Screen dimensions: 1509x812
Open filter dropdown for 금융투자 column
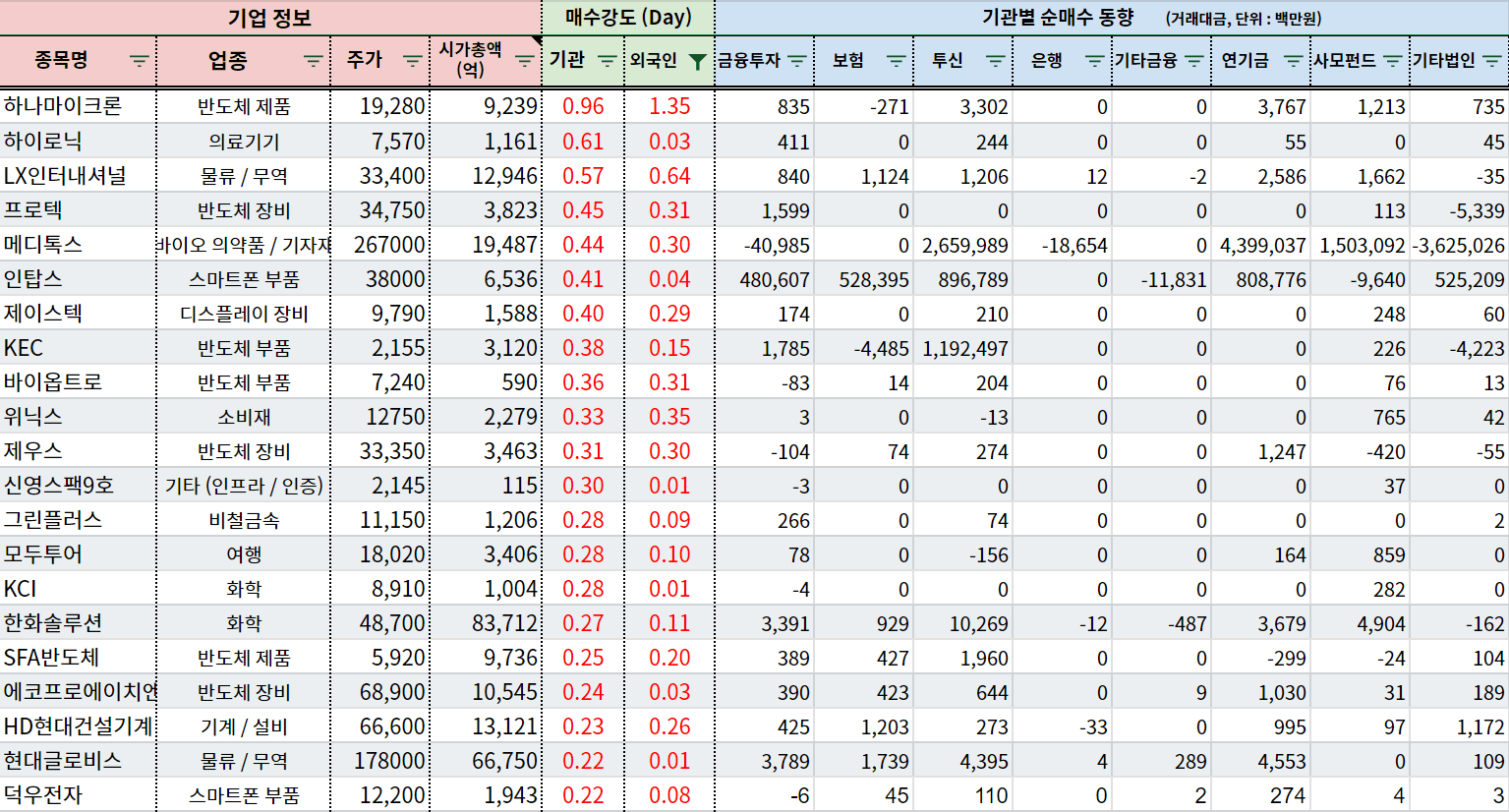tap(797, 61)
